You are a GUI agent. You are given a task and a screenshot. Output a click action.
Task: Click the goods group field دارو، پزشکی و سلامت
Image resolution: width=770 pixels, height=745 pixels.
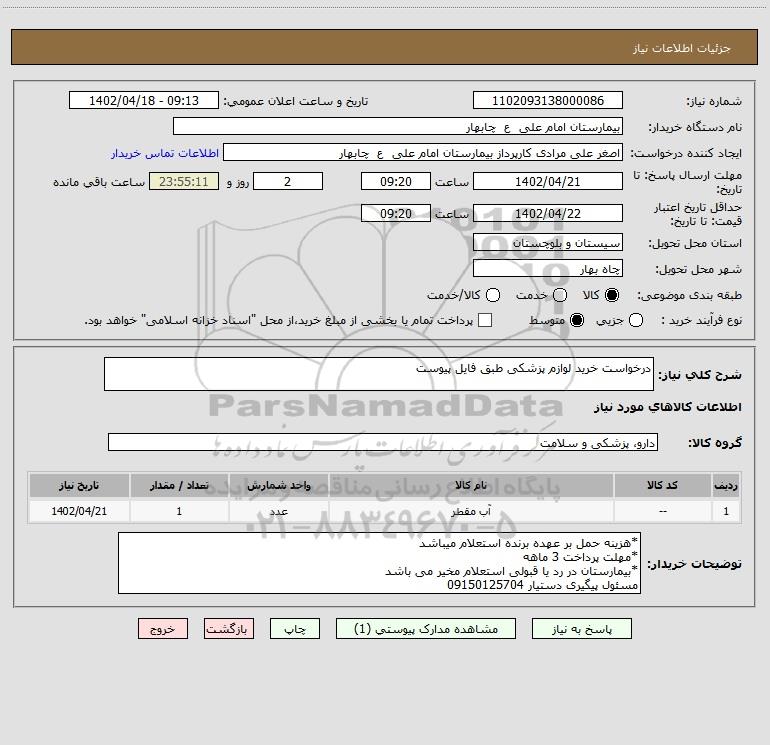(x=383, y=442)
